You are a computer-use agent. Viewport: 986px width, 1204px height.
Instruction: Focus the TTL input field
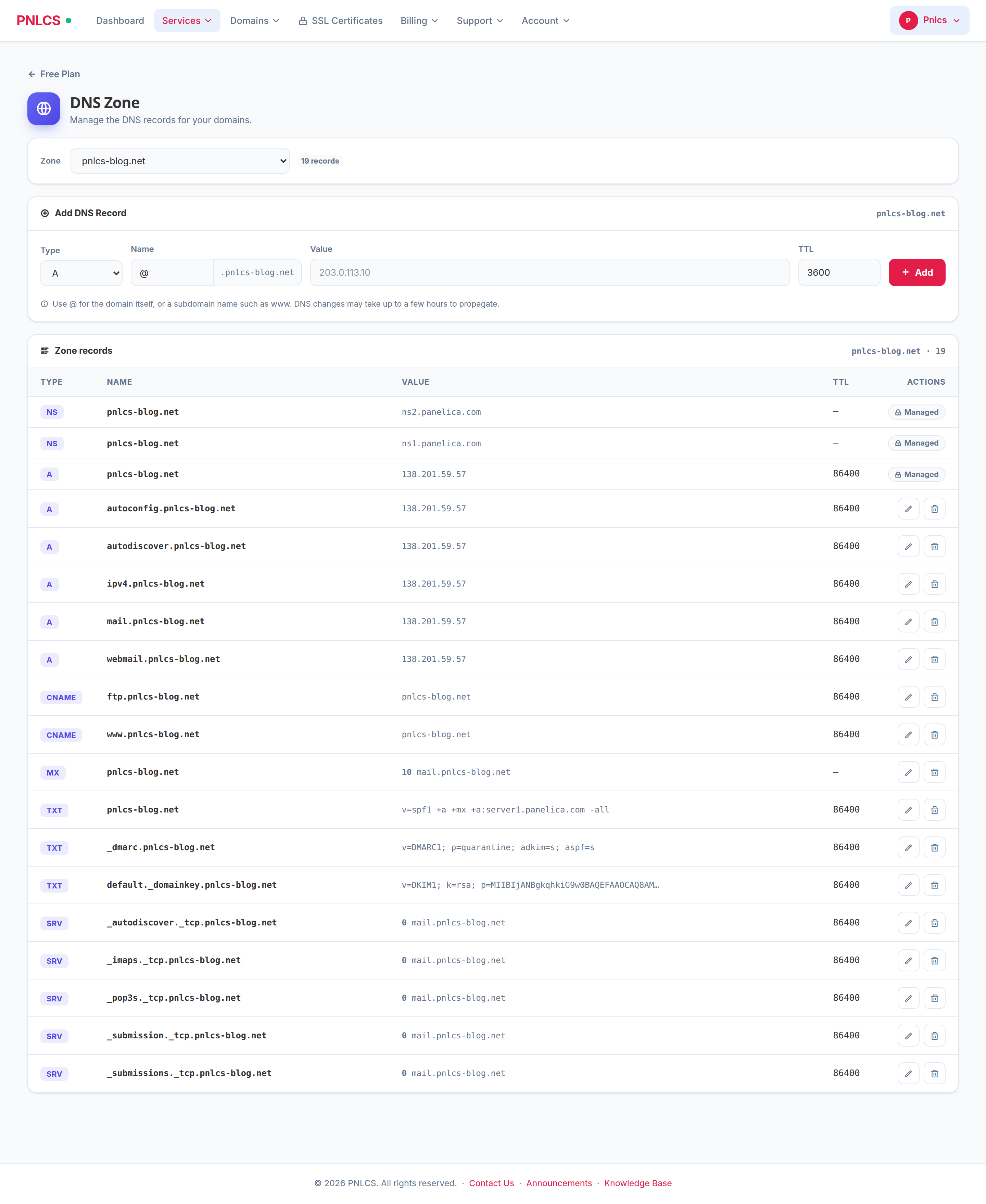pos(839,272)
